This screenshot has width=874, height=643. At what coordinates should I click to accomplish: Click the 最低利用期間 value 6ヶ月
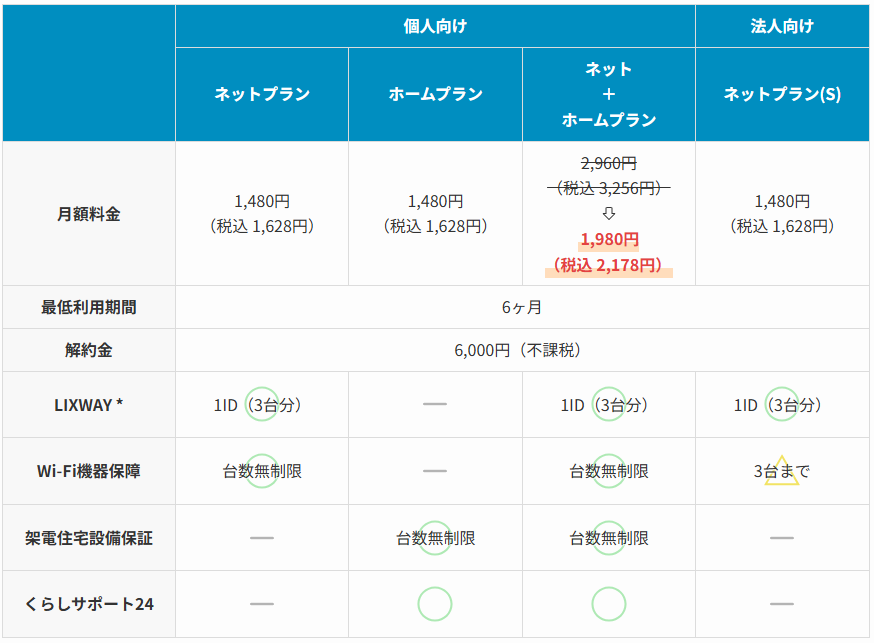point(522,308)
